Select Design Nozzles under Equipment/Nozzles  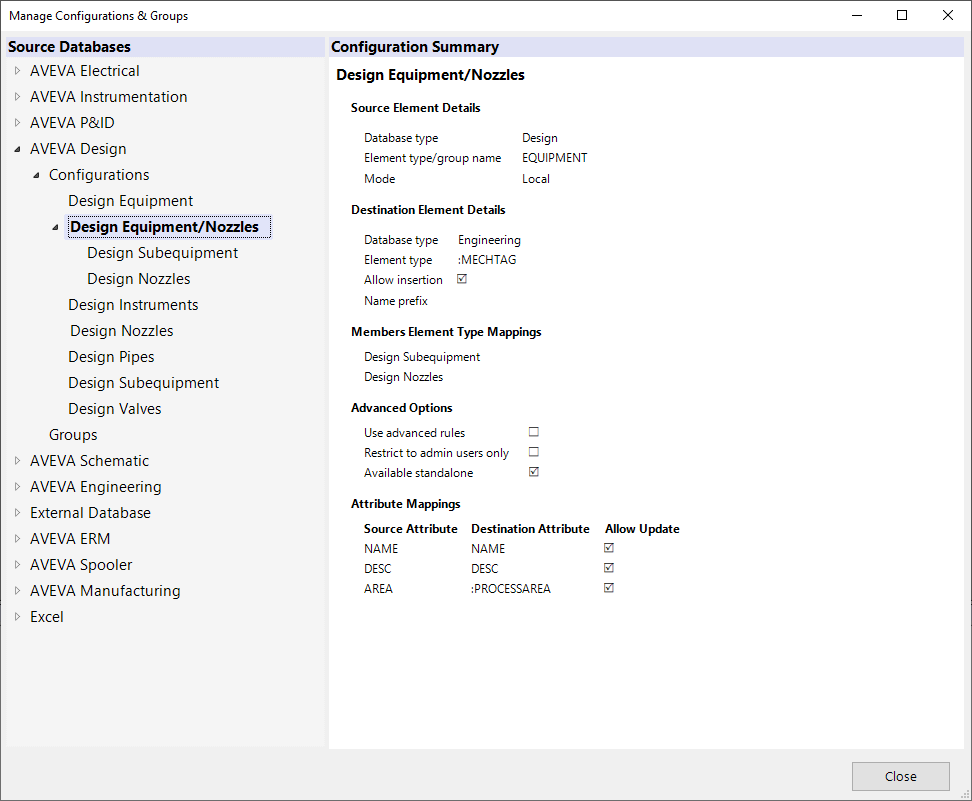point(139,279)
